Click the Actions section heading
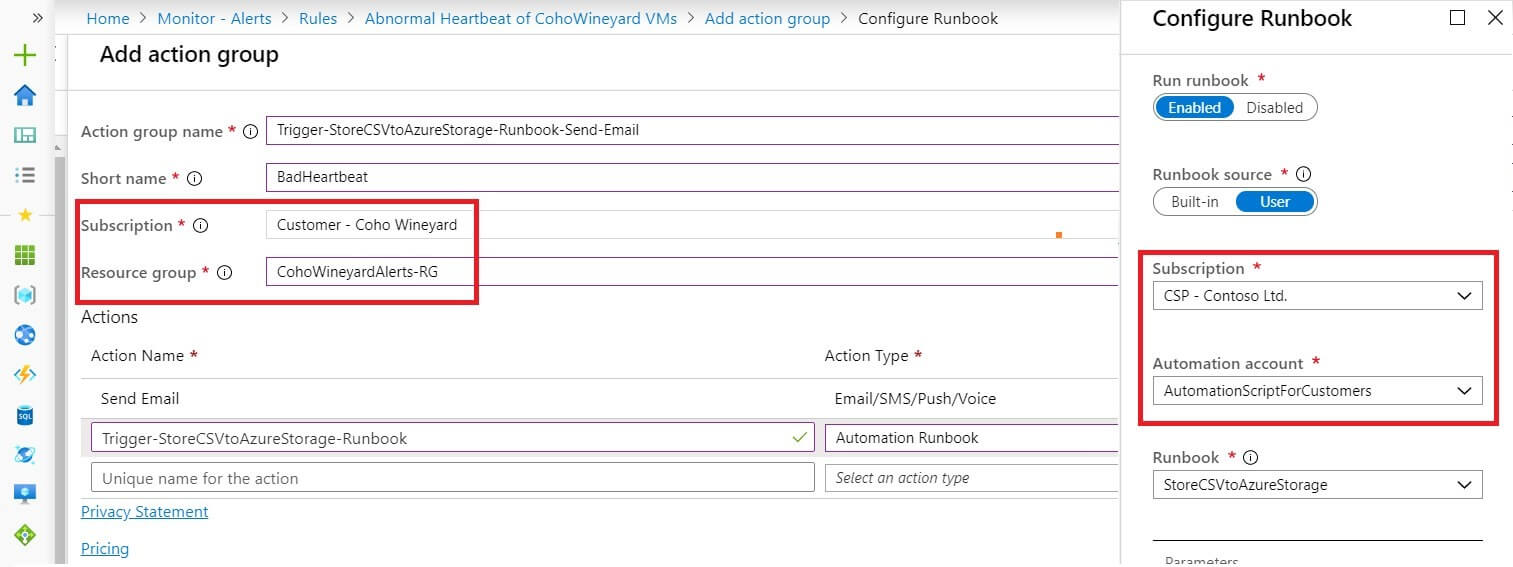Viewport: 1513px width, 567px height. tap(109, 317)
